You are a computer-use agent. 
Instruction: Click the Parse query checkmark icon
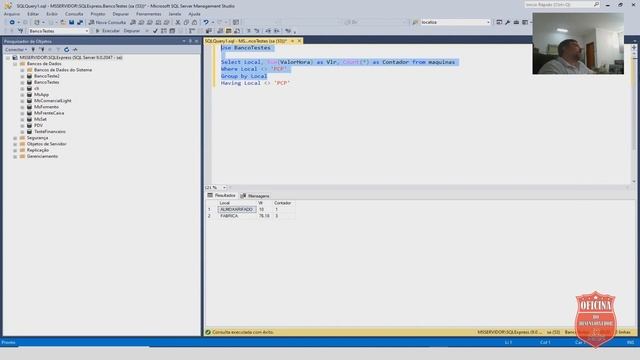155,31
